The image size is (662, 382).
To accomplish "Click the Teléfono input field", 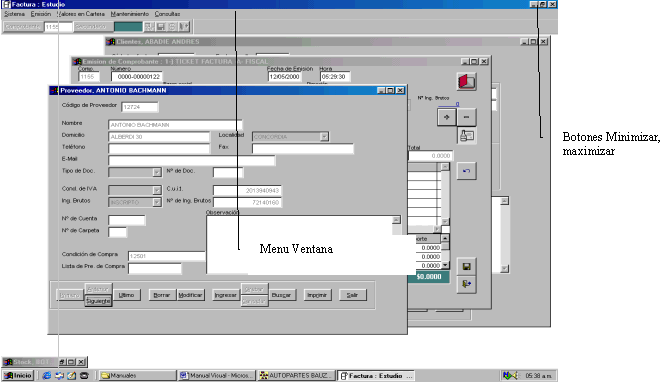I will coord(159,149).
